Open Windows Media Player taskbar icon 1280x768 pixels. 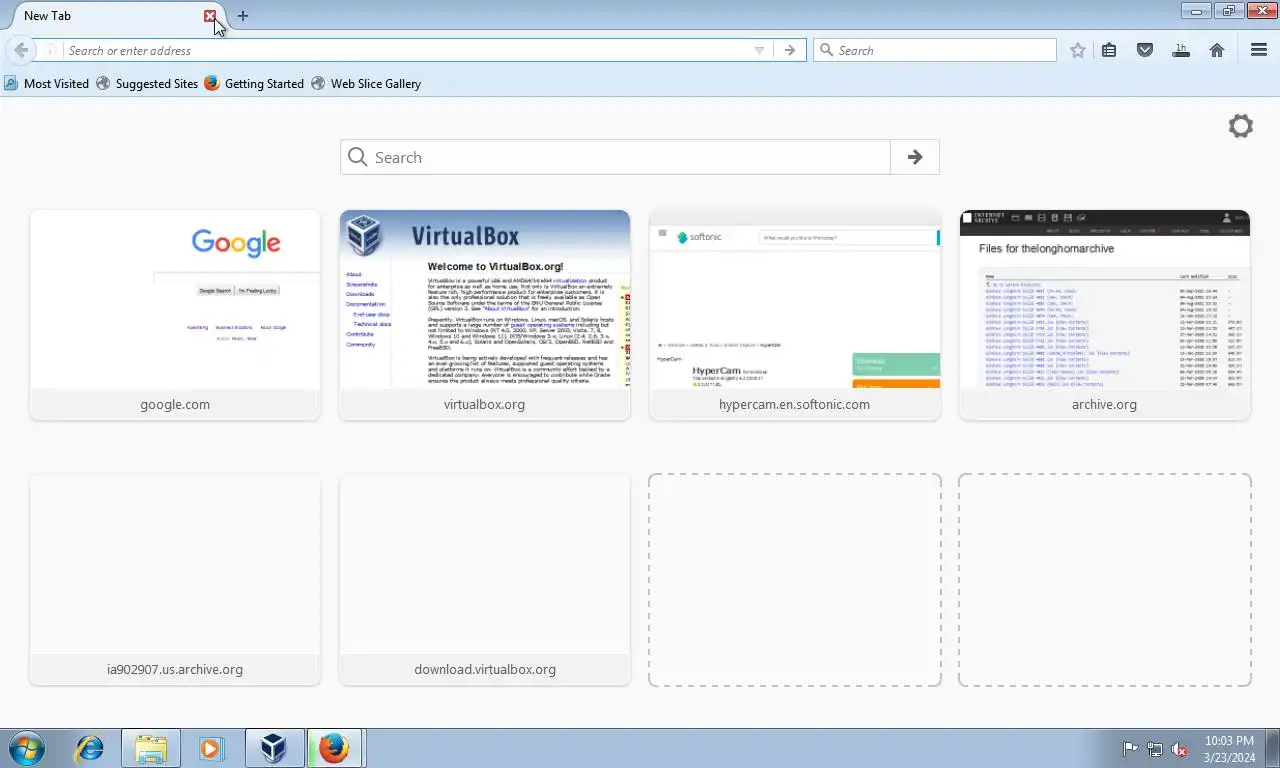coord(212,748)
